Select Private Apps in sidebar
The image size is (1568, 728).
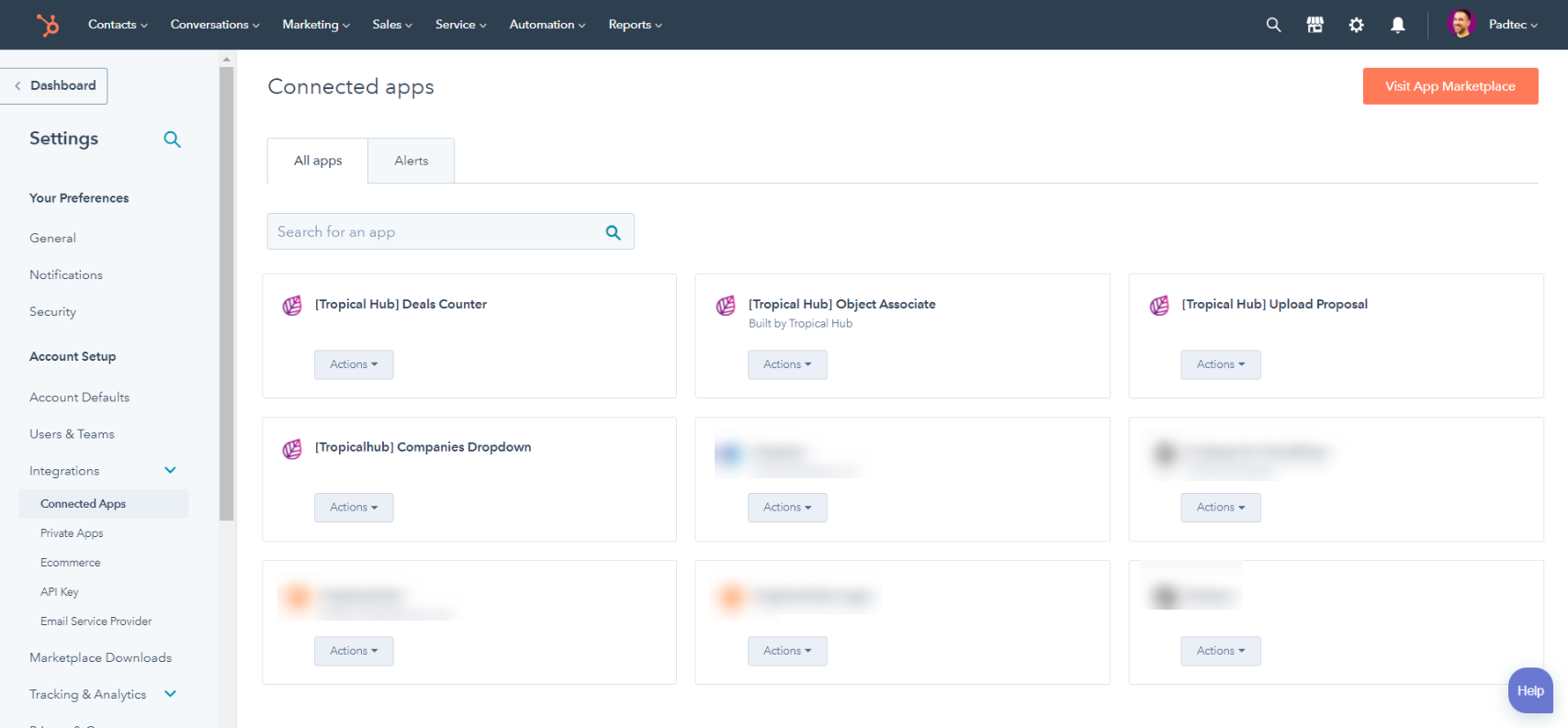(x=72, y=533)
